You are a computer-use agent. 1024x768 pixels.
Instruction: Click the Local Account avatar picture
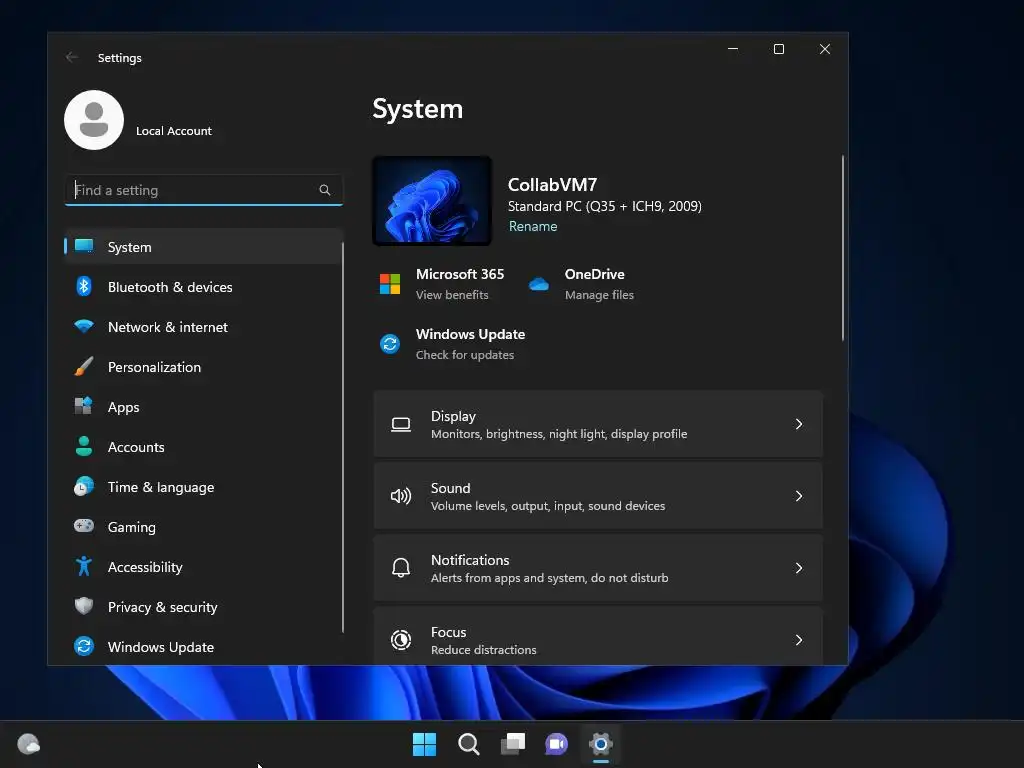click(94, 120)
